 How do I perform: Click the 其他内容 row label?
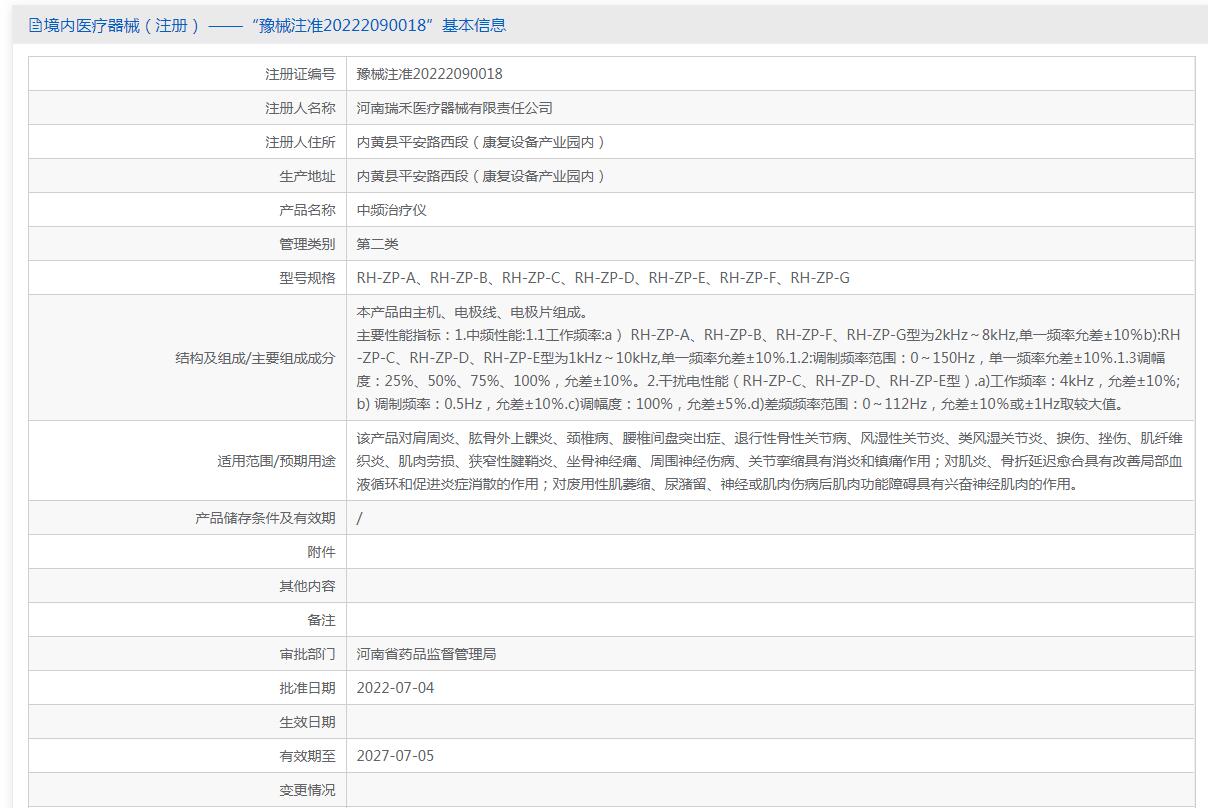tap(307, 586)
